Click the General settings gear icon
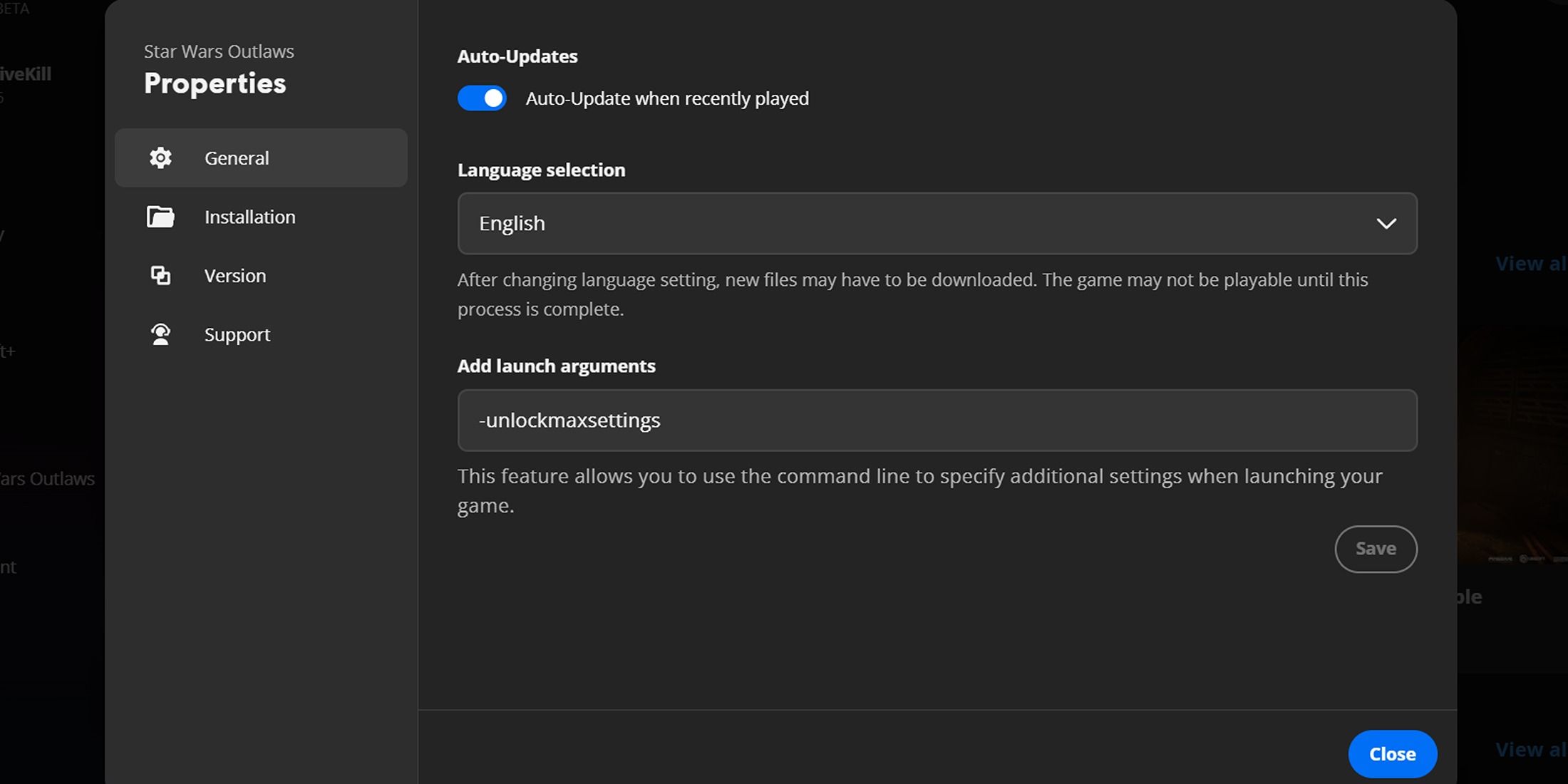 pos(160,157)
